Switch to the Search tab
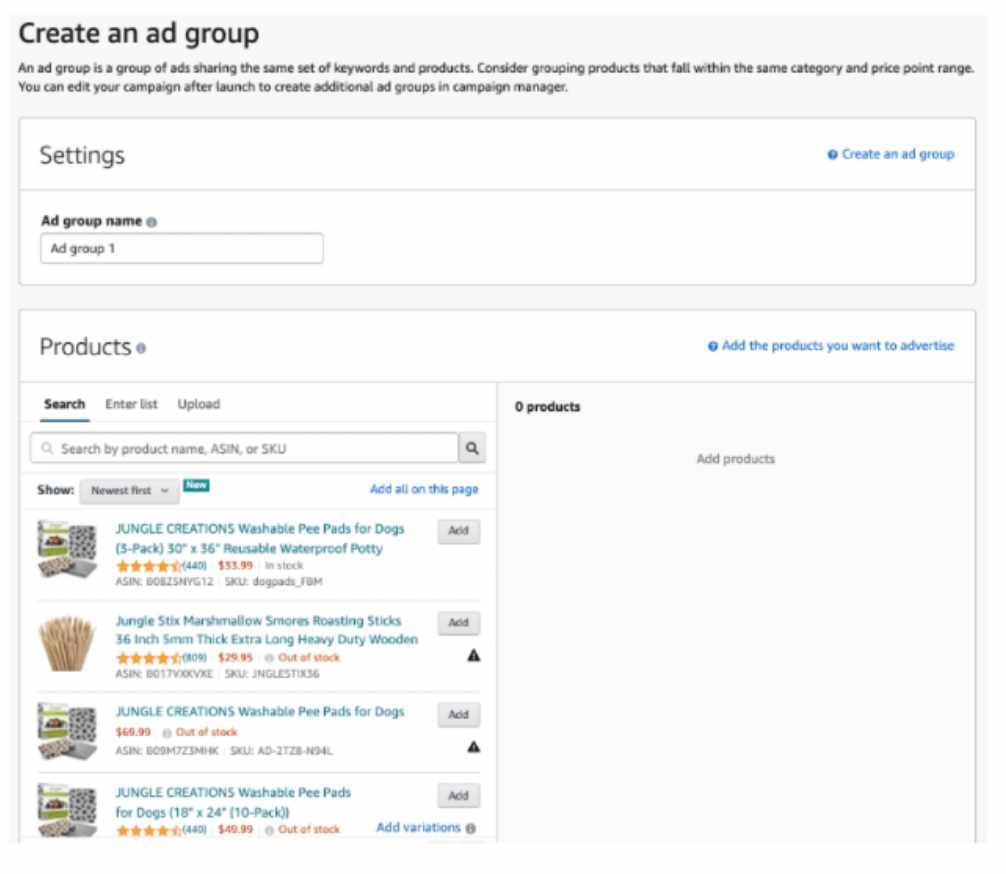 (x=64, y=404)
